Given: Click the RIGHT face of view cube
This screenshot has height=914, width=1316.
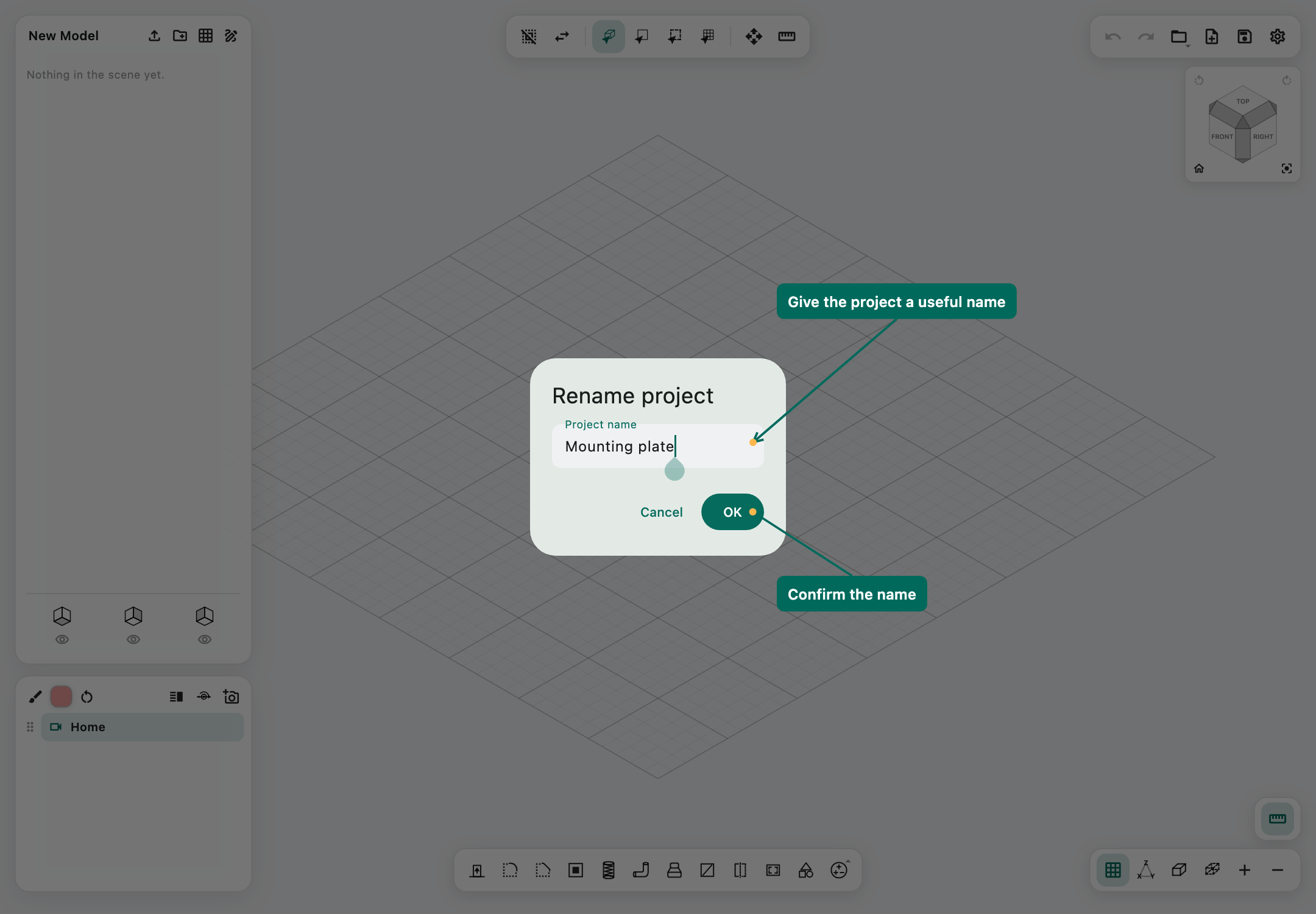Looking at the screenshot, I should 1263,136.
